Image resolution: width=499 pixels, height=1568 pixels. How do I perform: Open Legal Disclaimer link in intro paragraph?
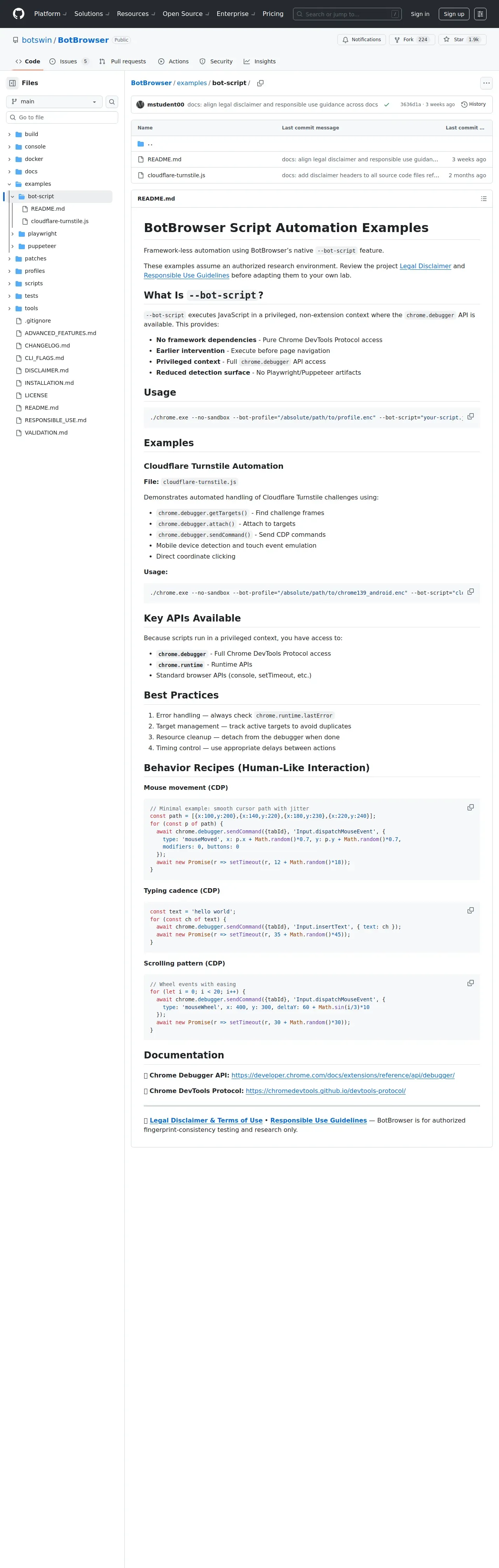click(426, 266)
